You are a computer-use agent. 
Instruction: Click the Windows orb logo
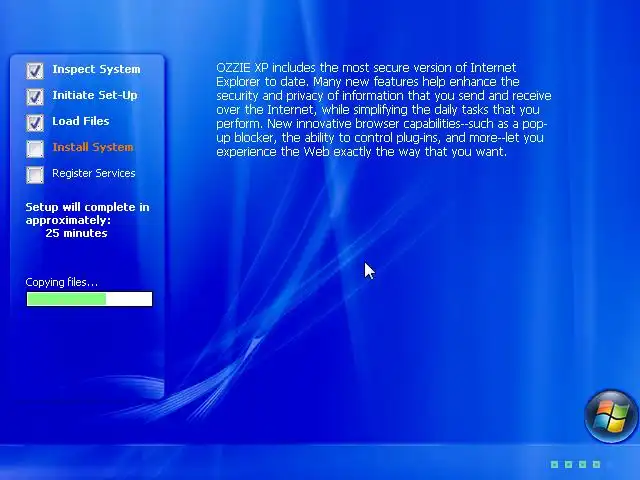[611, 416]
